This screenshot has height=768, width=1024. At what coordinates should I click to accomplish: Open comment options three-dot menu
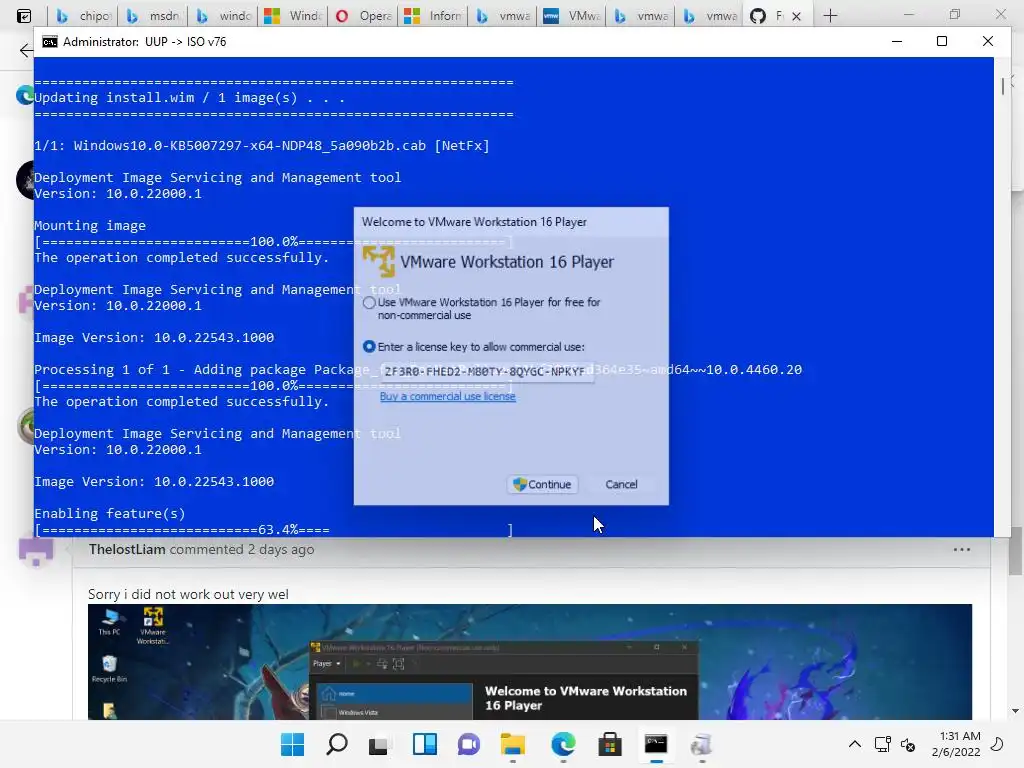961,549
